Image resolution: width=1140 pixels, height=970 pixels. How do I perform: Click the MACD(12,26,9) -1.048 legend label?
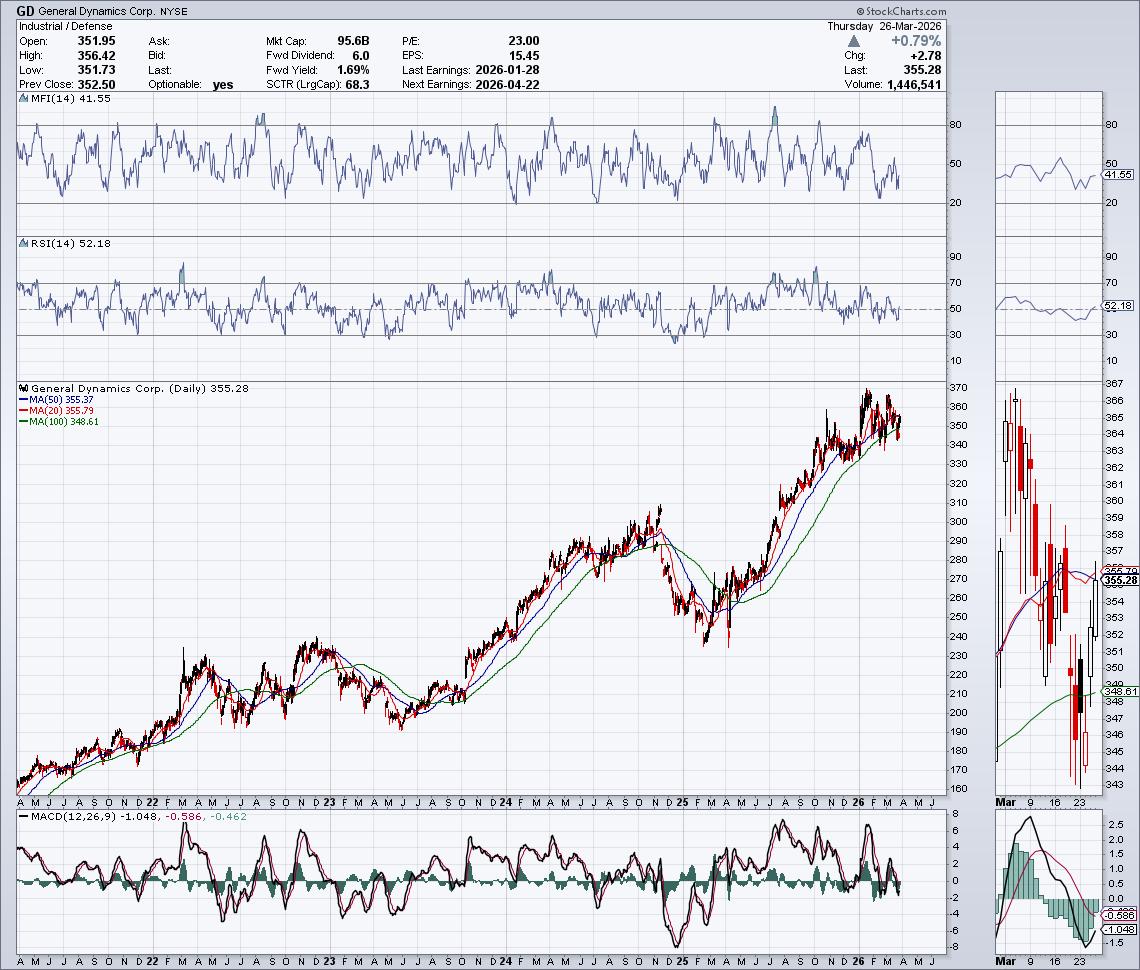pos(87,817)
